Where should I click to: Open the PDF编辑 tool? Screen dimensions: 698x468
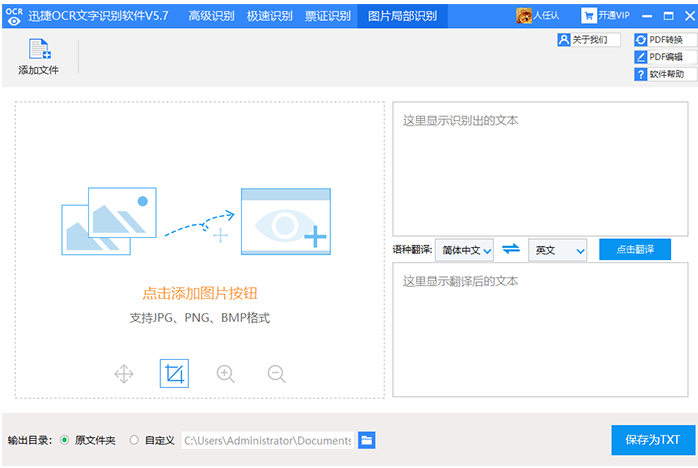pyautogui.click(x=659, y=57)
